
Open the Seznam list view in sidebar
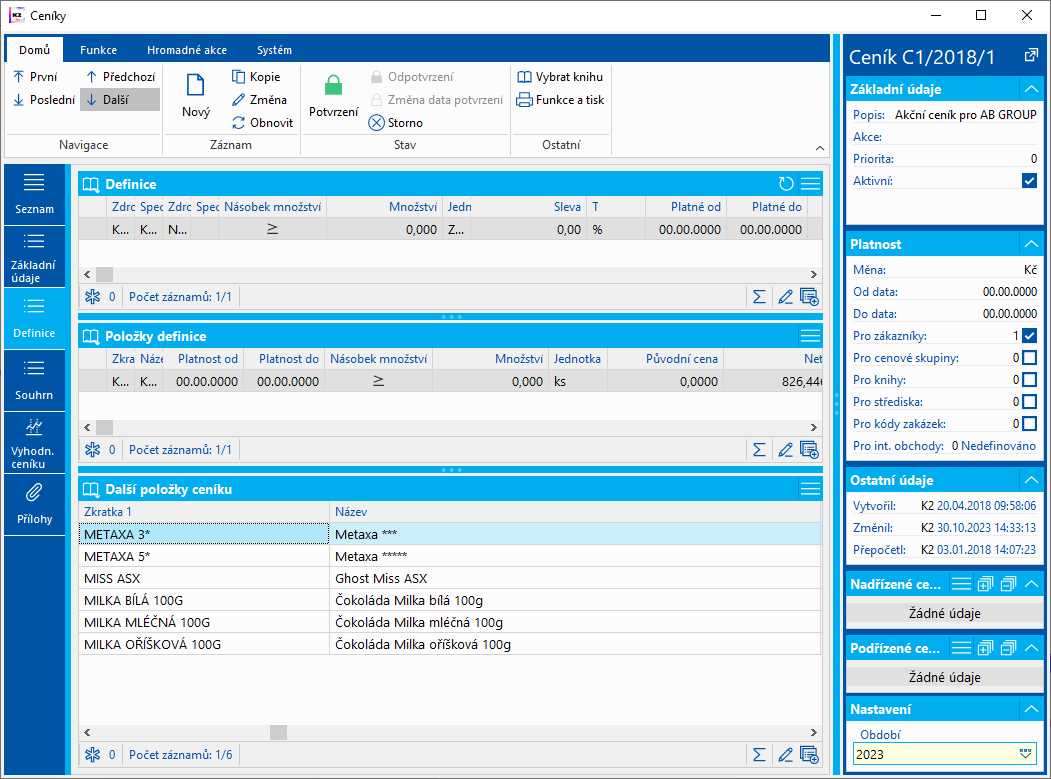click(34, 194)
